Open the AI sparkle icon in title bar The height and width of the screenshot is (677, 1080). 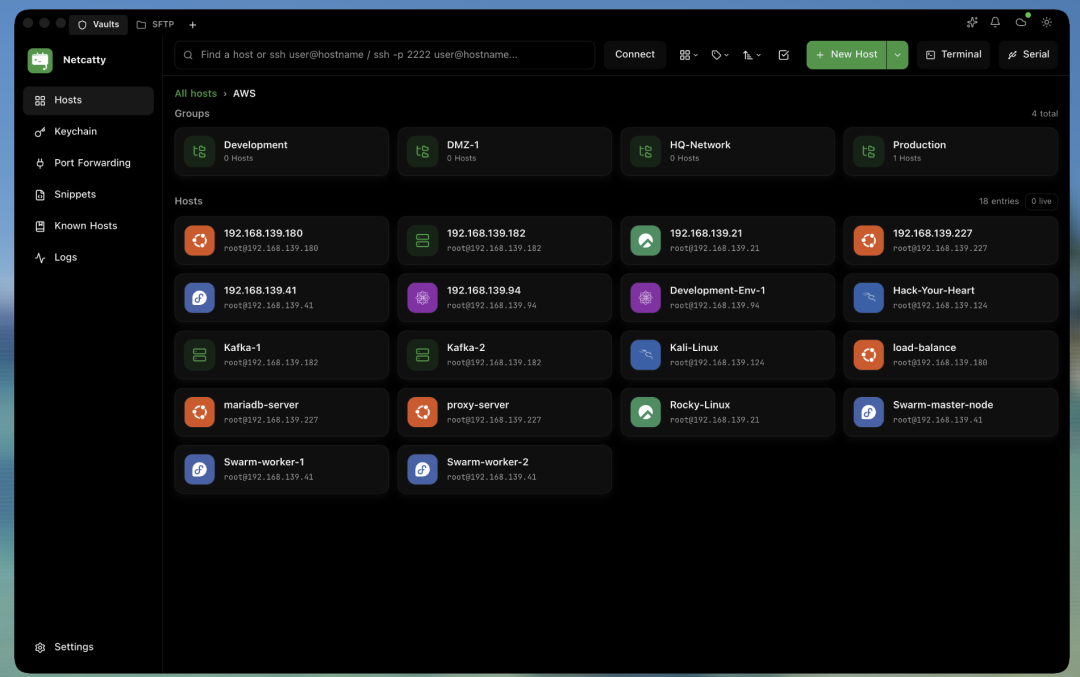pos(972,23)
